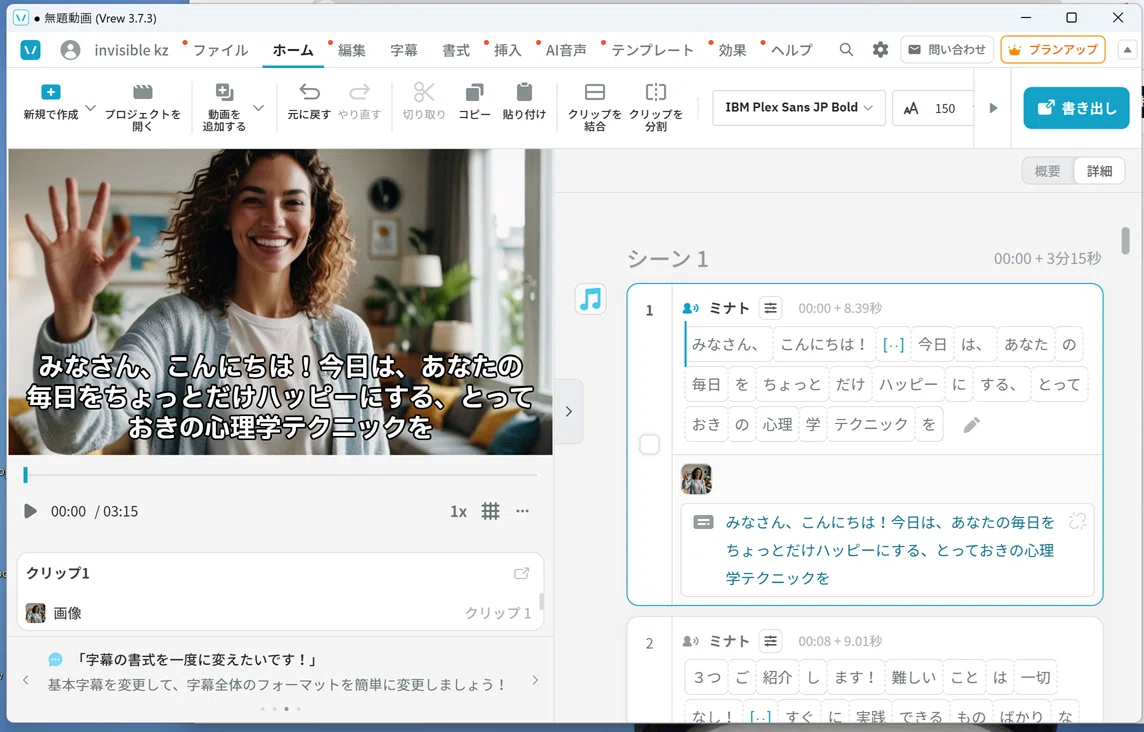Viewport: 1144px width, 732px height.
Task: Switch view to 概要
Action: pos(1048,171)
